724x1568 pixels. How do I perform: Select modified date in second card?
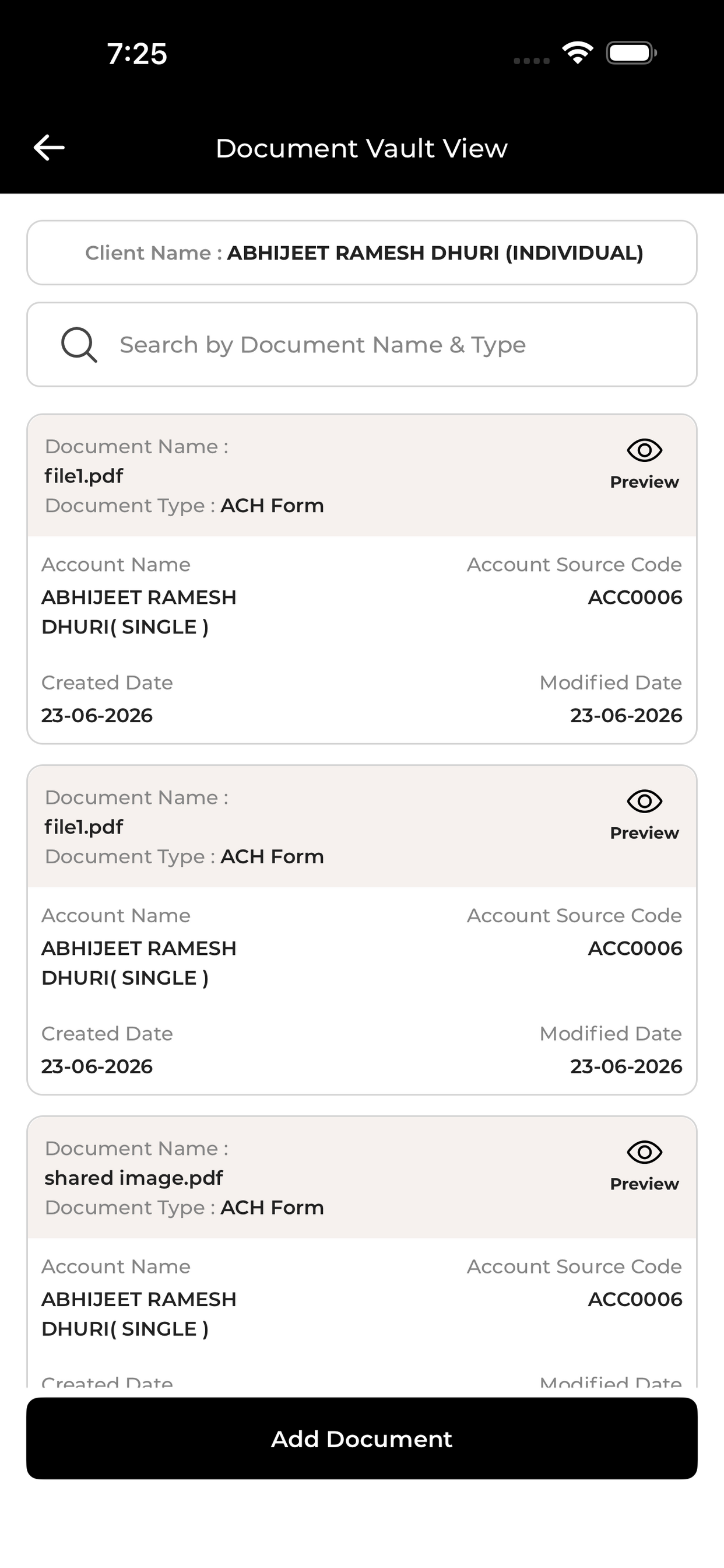[626, 1066]
